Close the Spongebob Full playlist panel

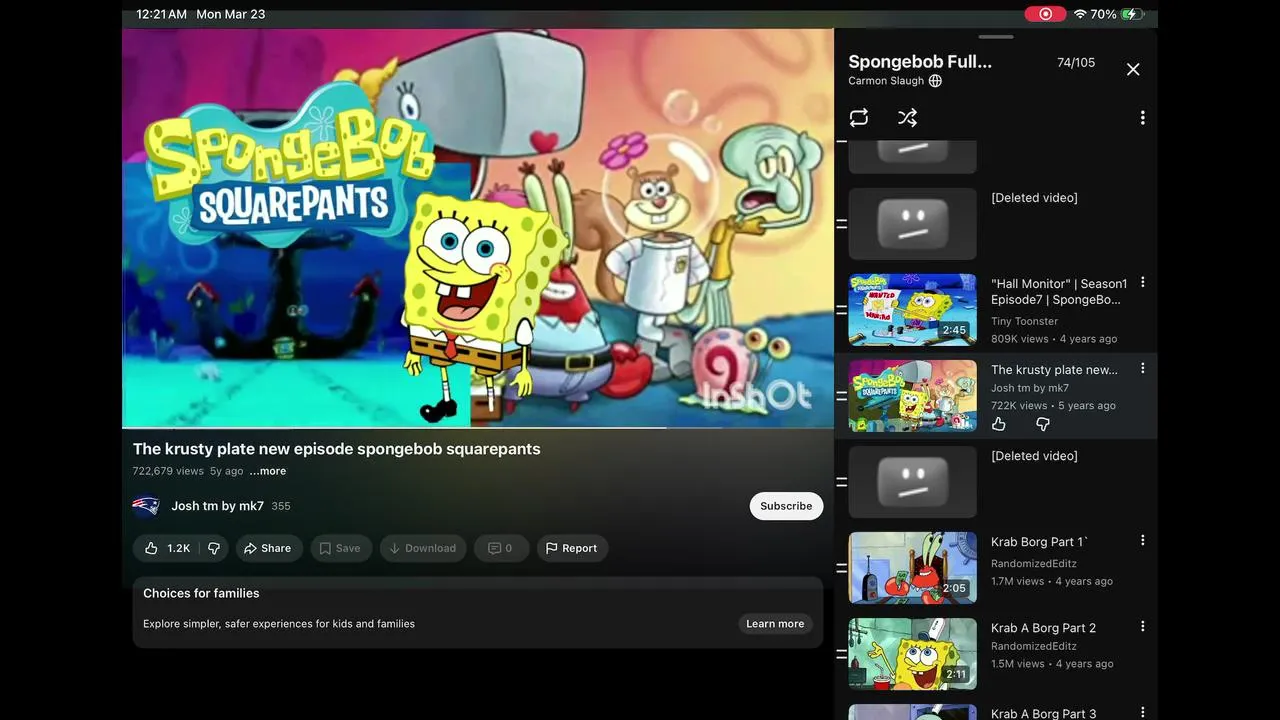1133,69
